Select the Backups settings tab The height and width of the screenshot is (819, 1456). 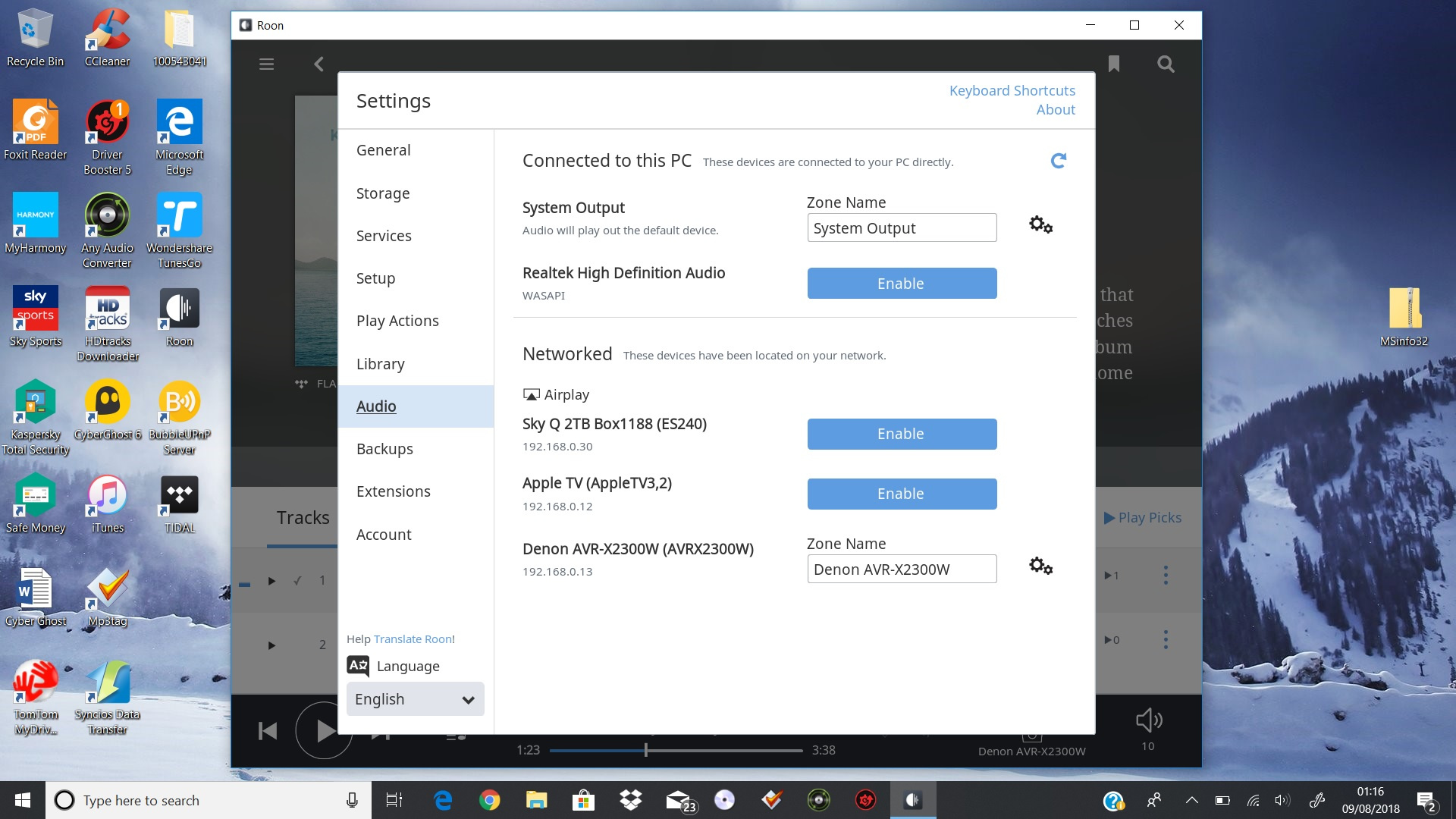[x=416, y=449]
